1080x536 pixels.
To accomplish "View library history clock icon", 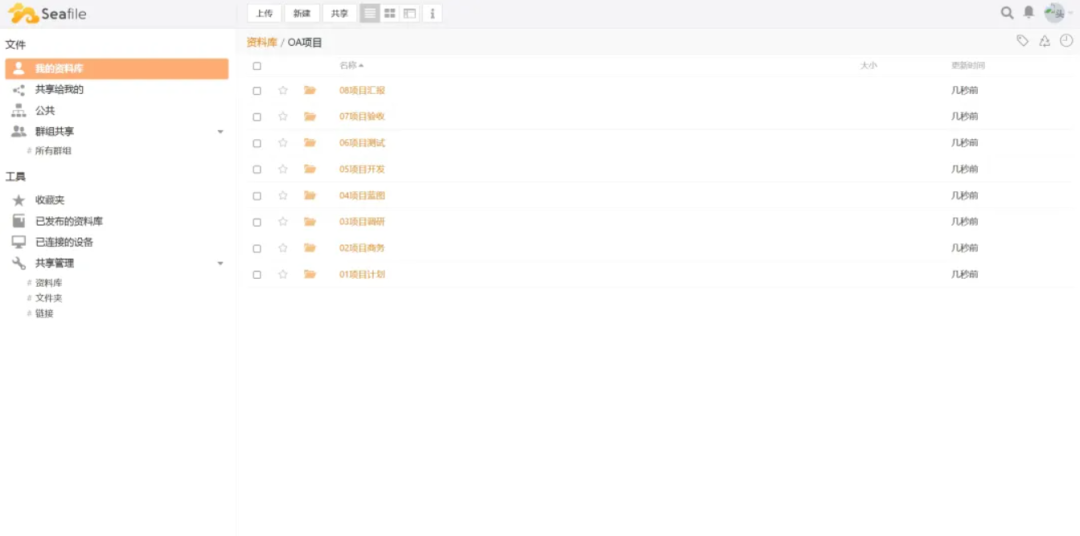I will click(1066, 41).
